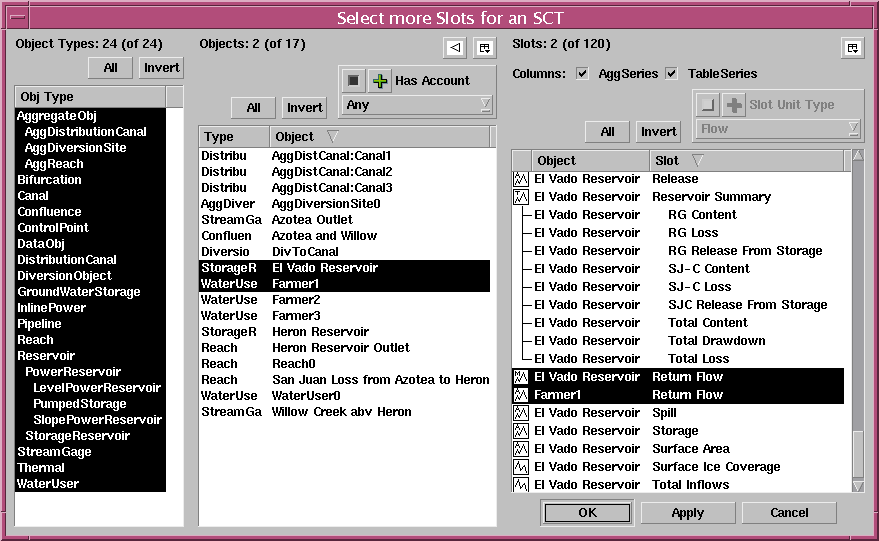
Task: Click series icon of Surface Area row
Action: point(521,448)
